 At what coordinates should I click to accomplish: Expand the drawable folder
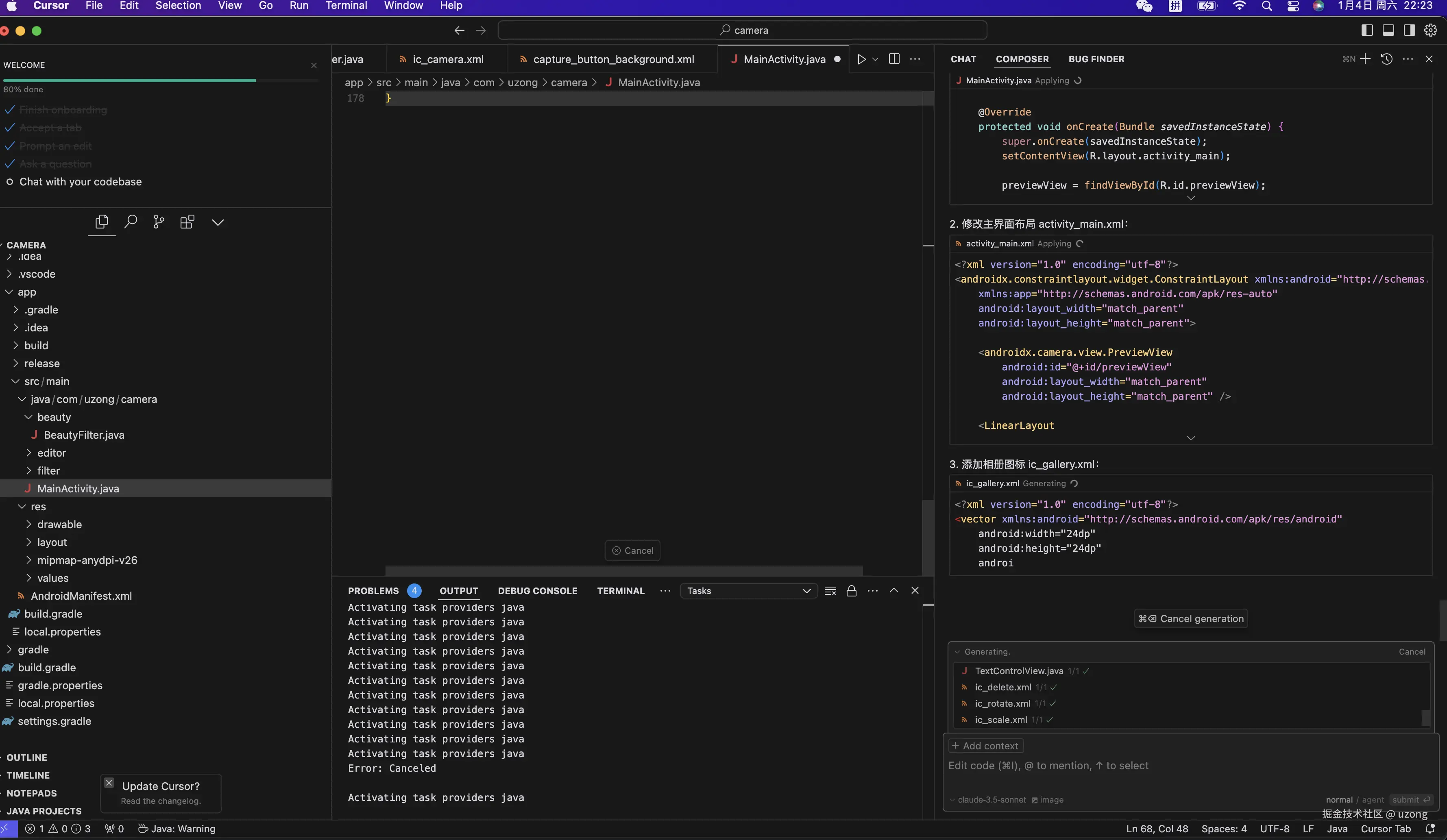[59, 524]
